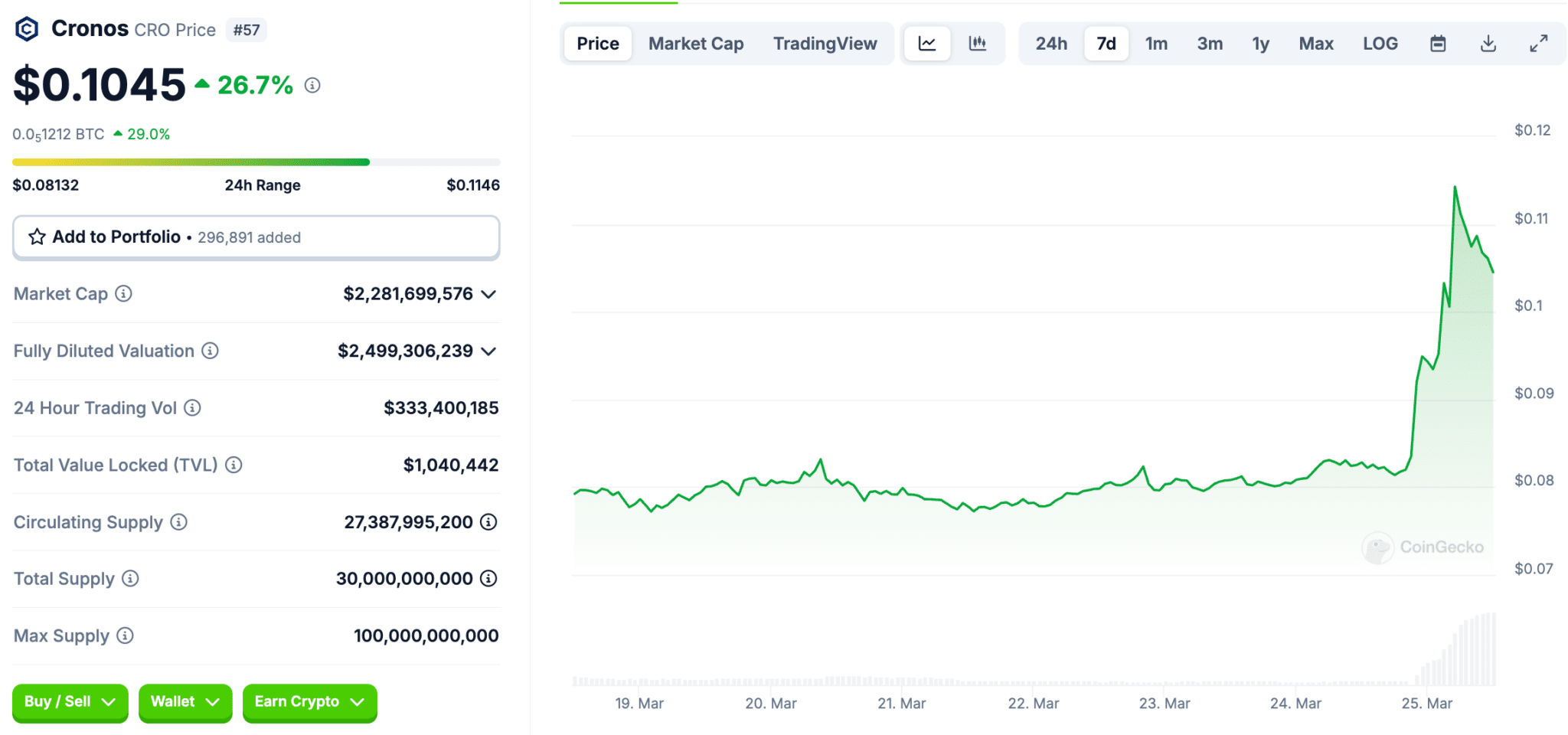Click the 29.0% BTC change text

pos(149,134)
